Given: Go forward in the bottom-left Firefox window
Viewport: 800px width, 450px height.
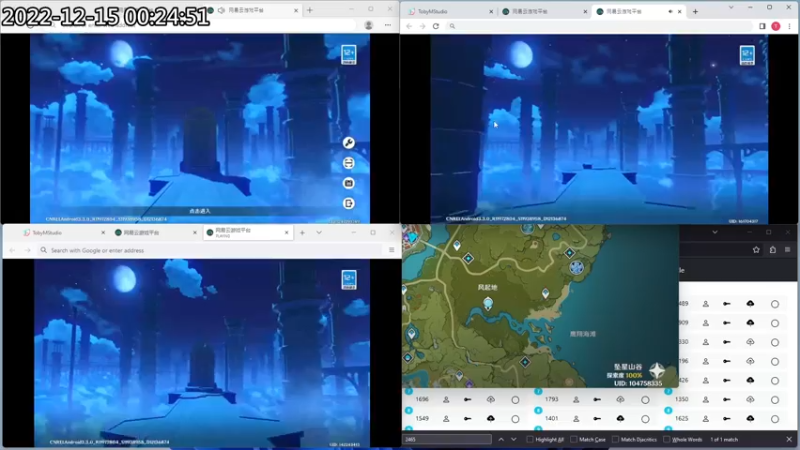Looking at the screenshot, I should click(x=28, y=251).
